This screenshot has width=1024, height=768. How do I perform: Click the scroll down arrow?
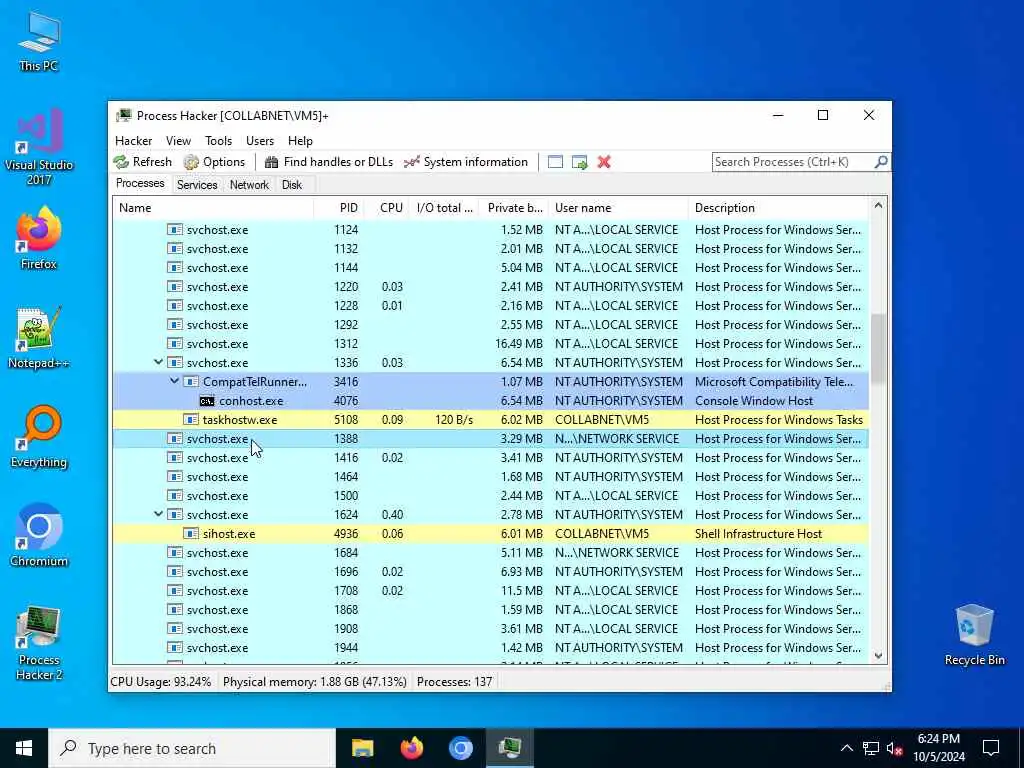pyautogui.click(x=878, y=656)
